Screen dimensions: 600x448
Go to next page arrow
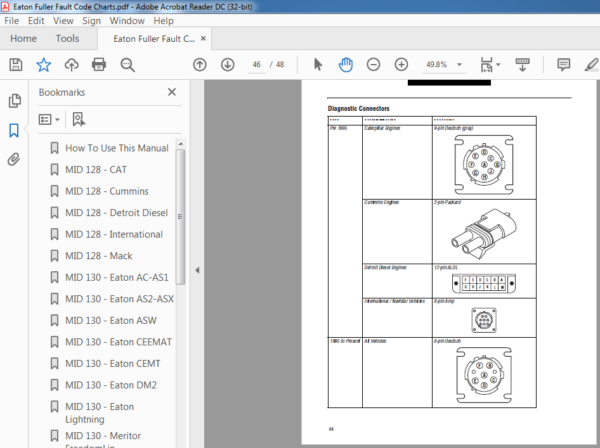[227, 65]
